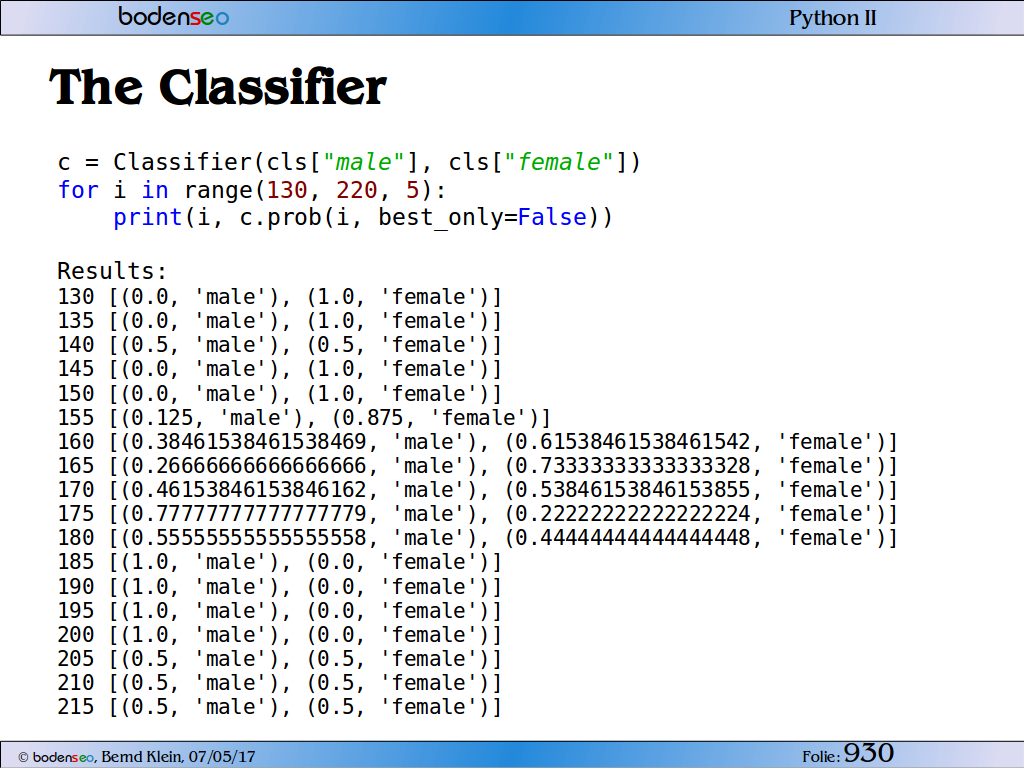Click the result row starting with 190
1024x768 pixels.
pos(280,586)
